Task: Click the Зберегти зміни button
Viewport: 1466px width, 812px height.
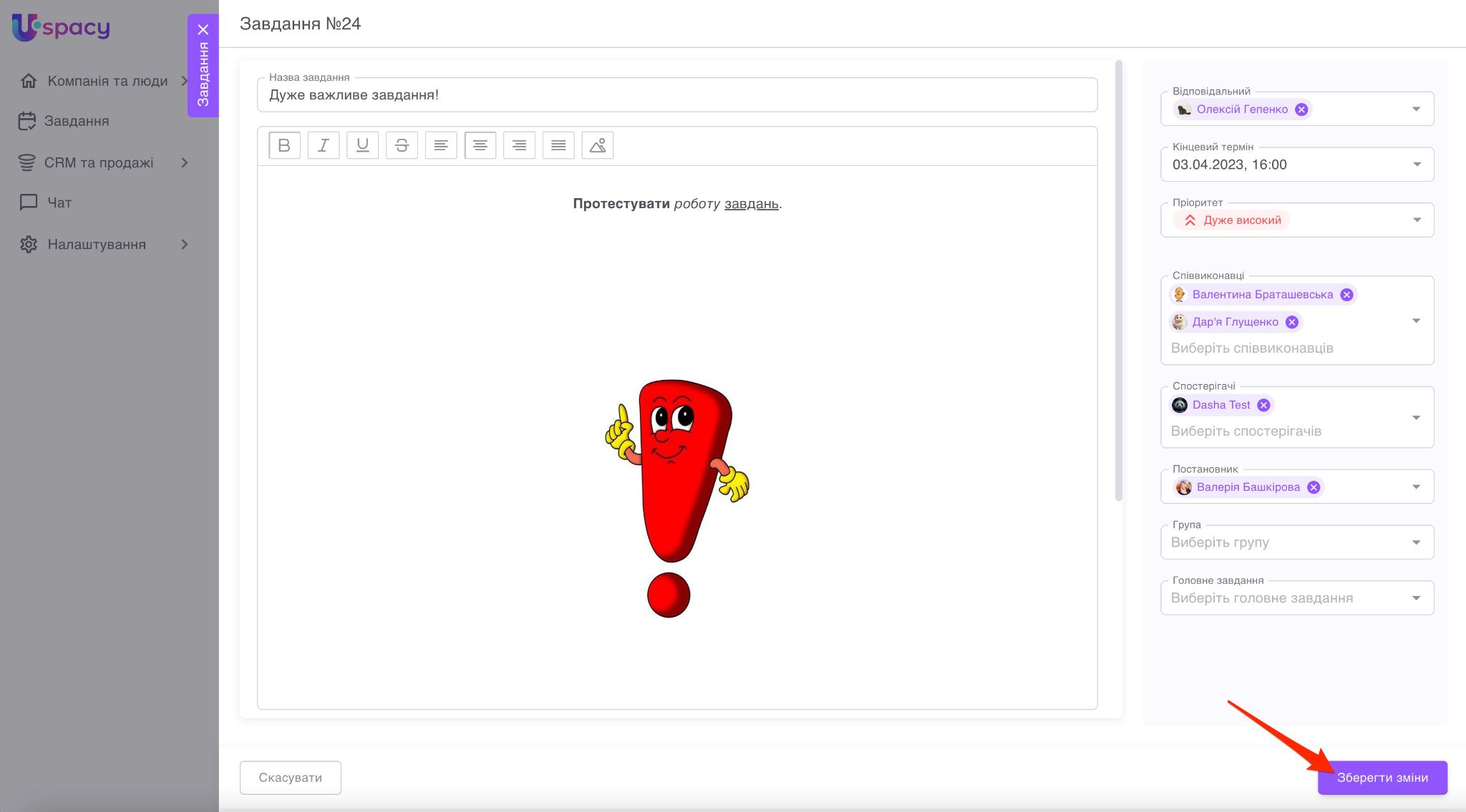Action: coord(1382,778)
